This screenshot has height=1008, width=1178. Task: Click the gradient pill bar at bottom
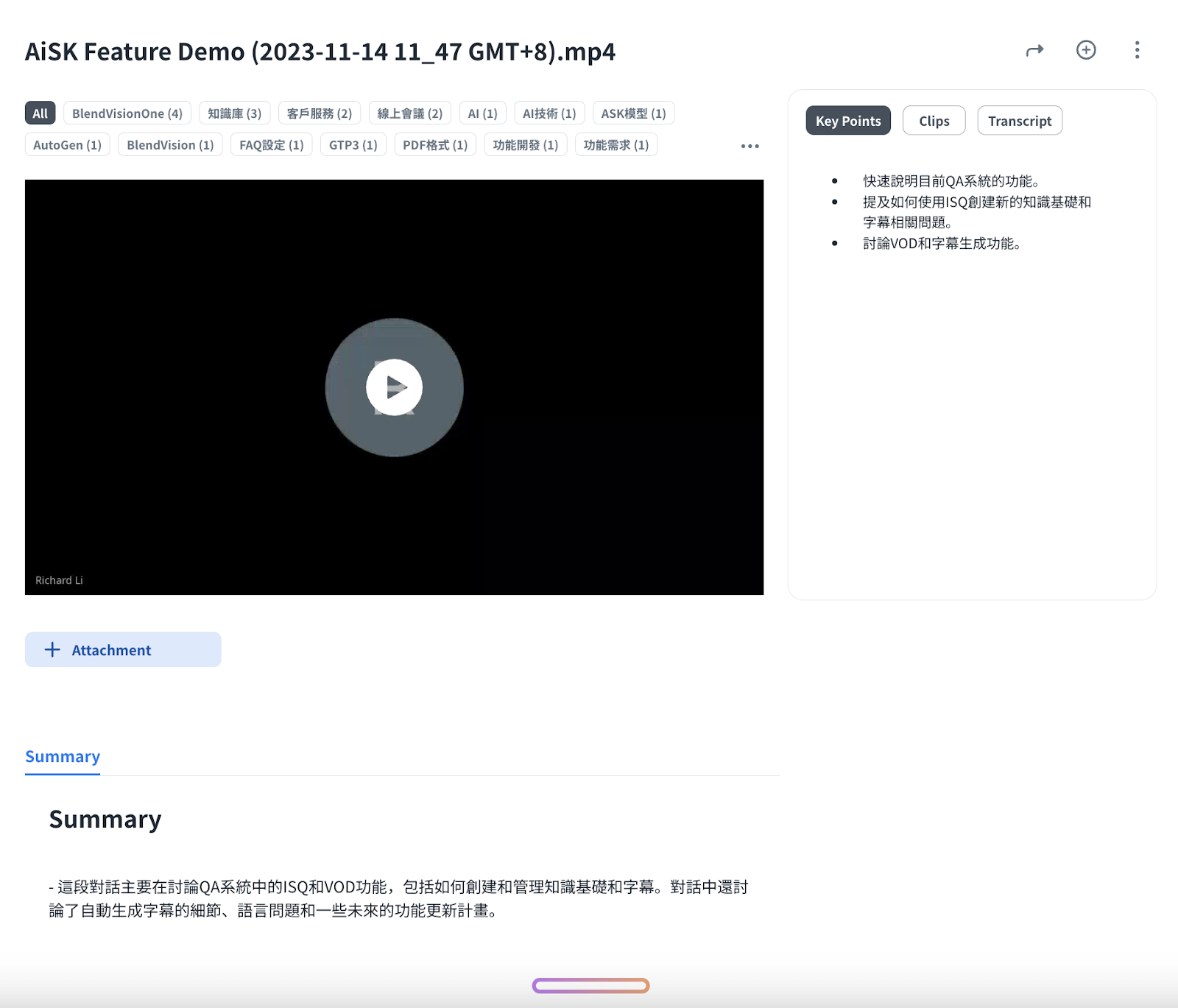(590, 985)
